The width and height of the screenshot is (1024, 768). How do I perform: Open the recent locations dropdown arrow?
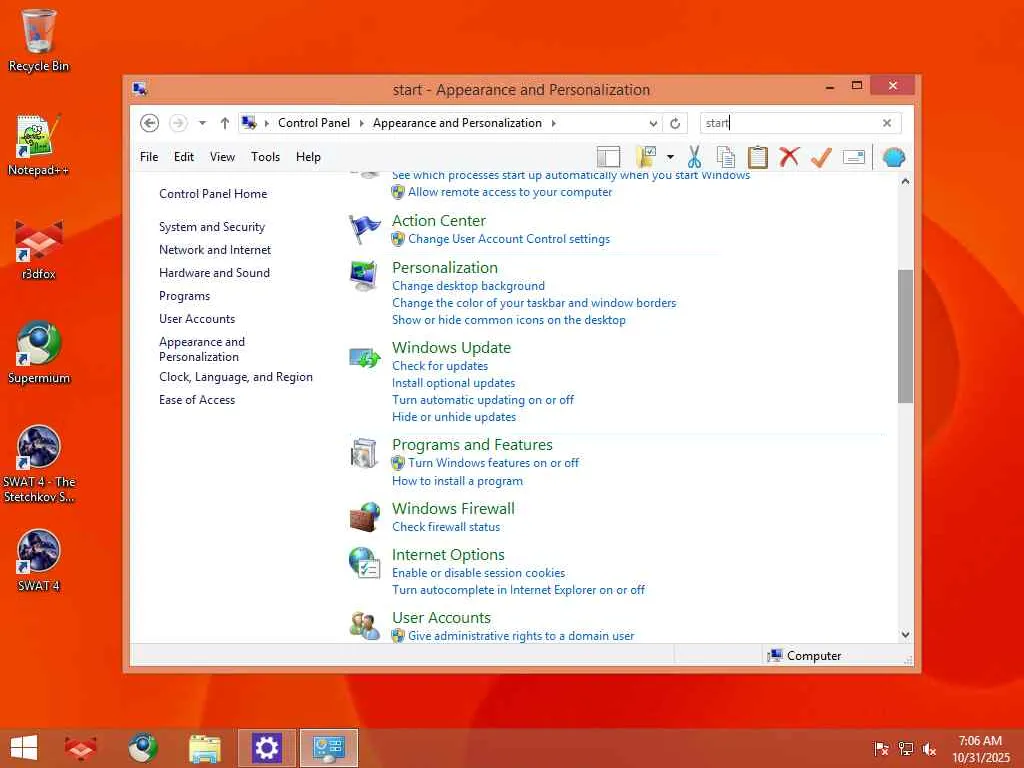[202, 123]
